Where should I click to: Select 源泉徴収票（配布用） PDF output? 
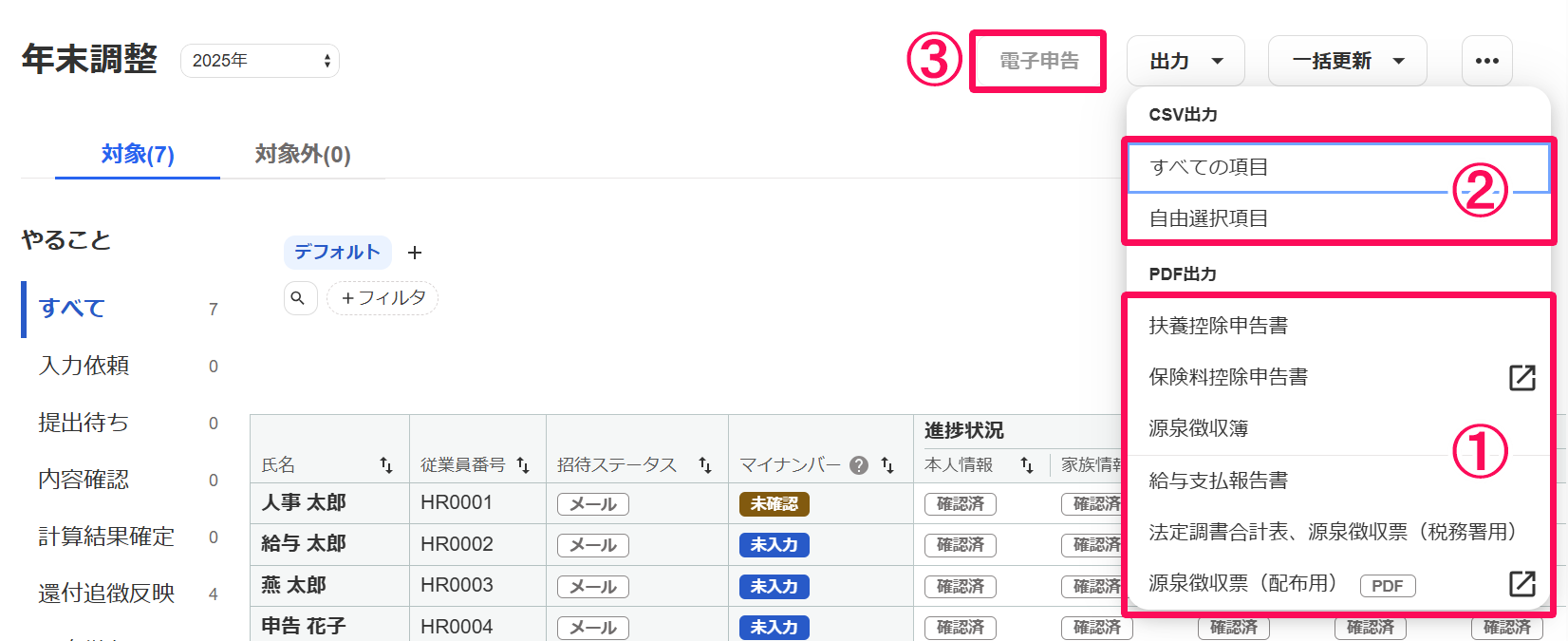point(1338,583)
